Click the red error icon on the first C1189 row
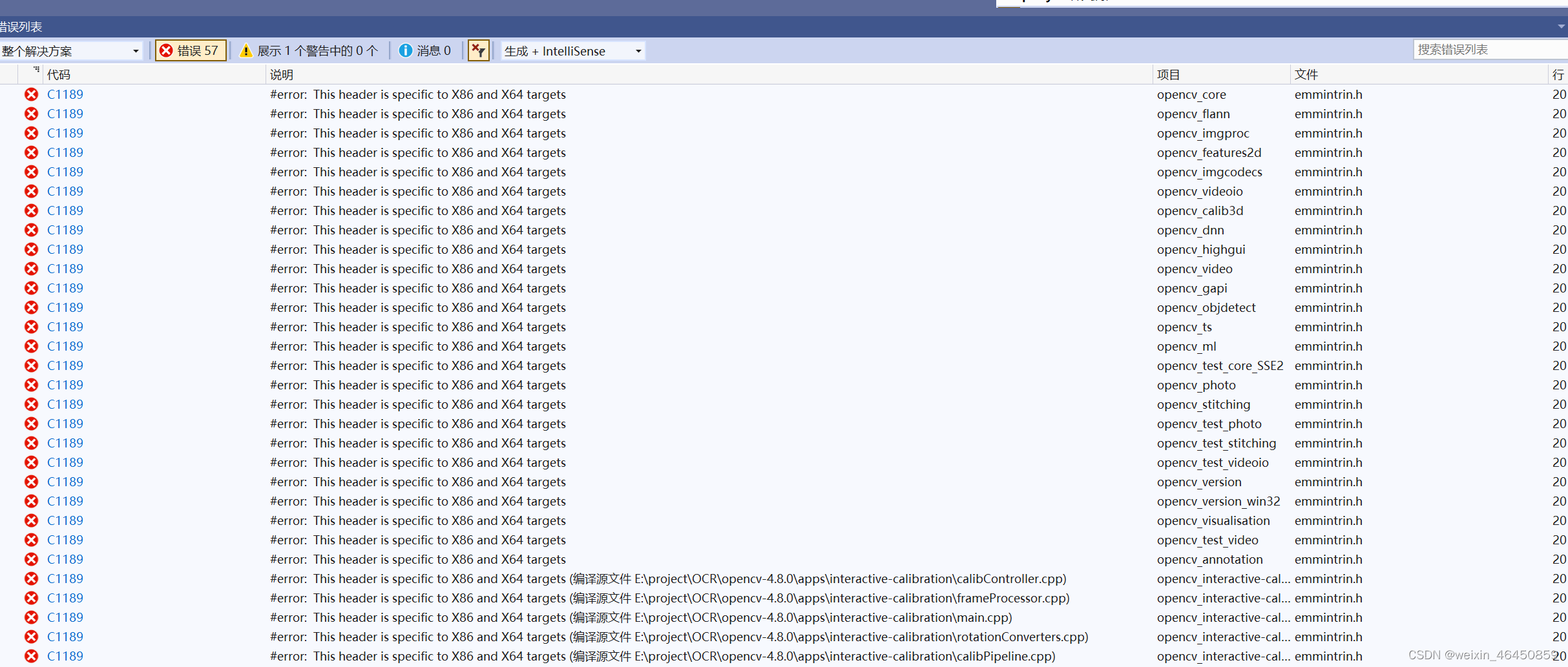The width and height of the screenshot is (1568, 667). 31,94
